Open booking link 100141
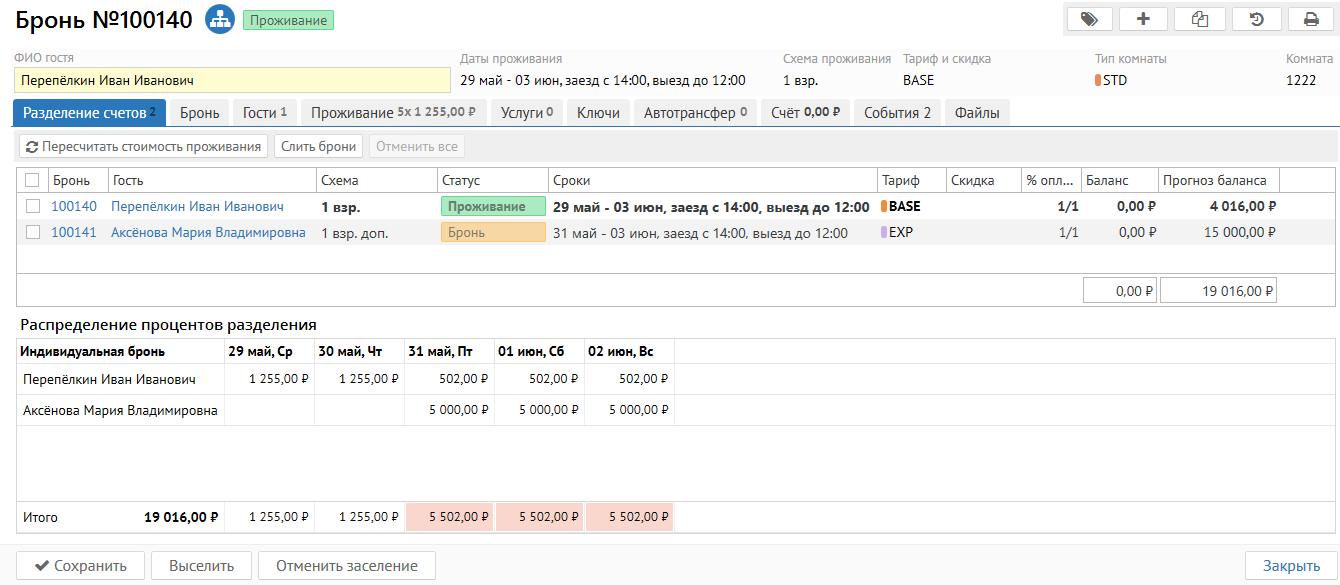The width and height of the screenshot is (1340, 585). click(x=74, y=233)
